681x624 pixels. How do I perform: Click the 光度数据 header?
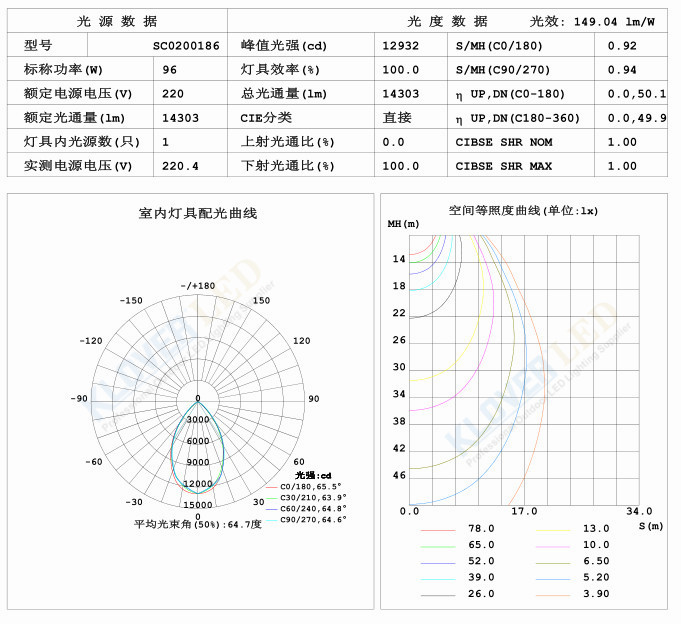click(447, 21)
